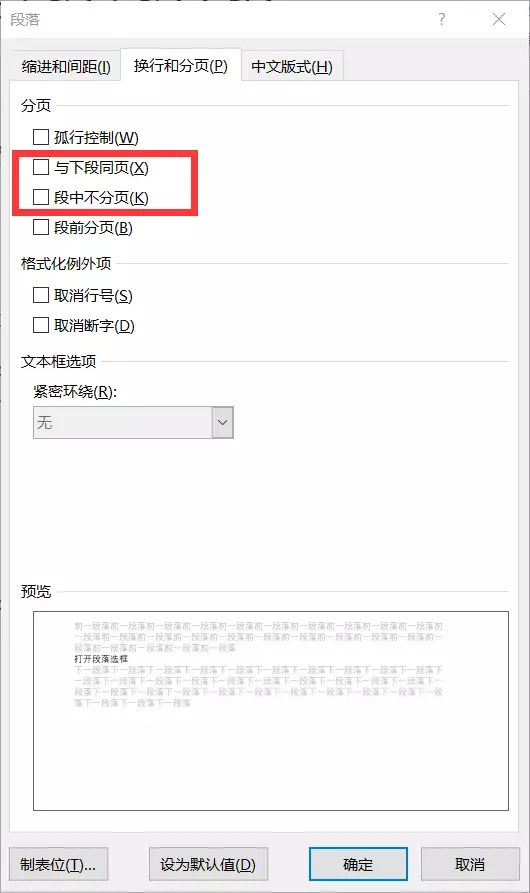Switch to the 缩进和间距(I) tab

coord(66,67)
